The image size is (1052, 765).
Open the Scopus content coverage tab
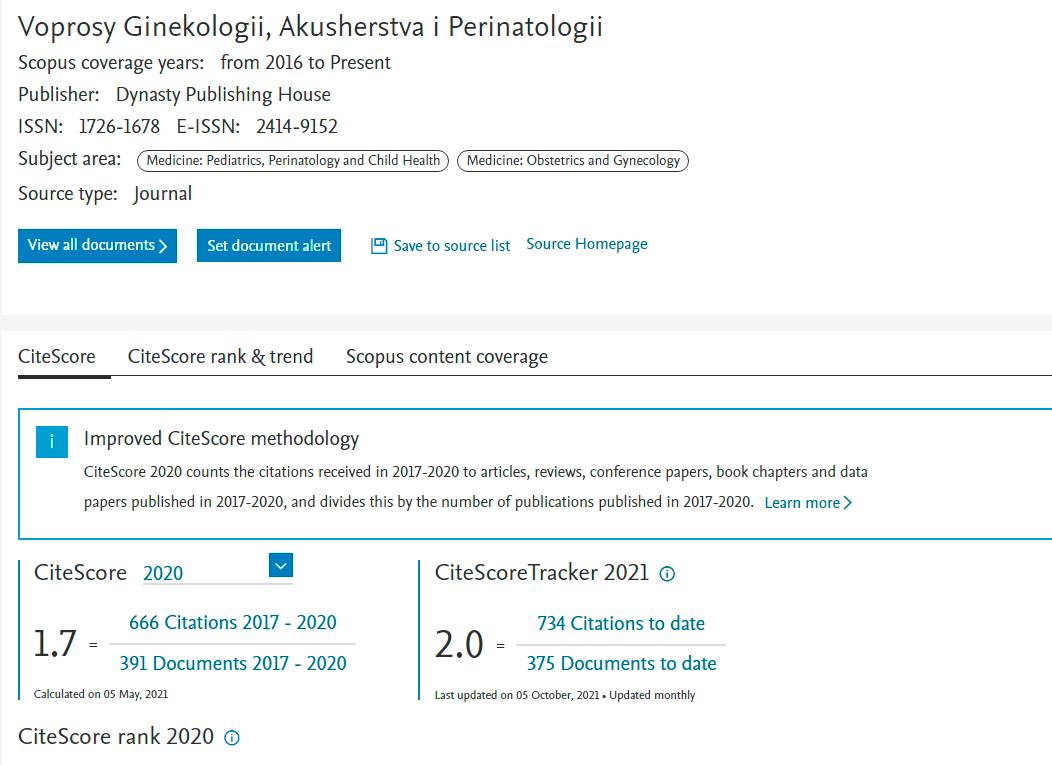tap(446, 357)
